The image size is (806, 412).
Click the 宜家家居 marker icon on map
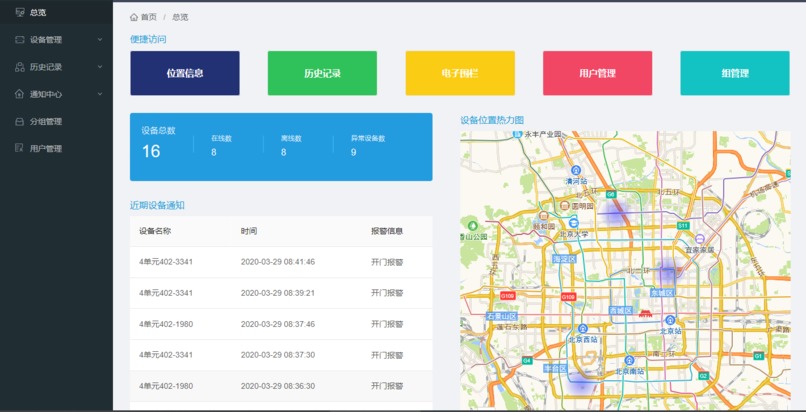700,239
